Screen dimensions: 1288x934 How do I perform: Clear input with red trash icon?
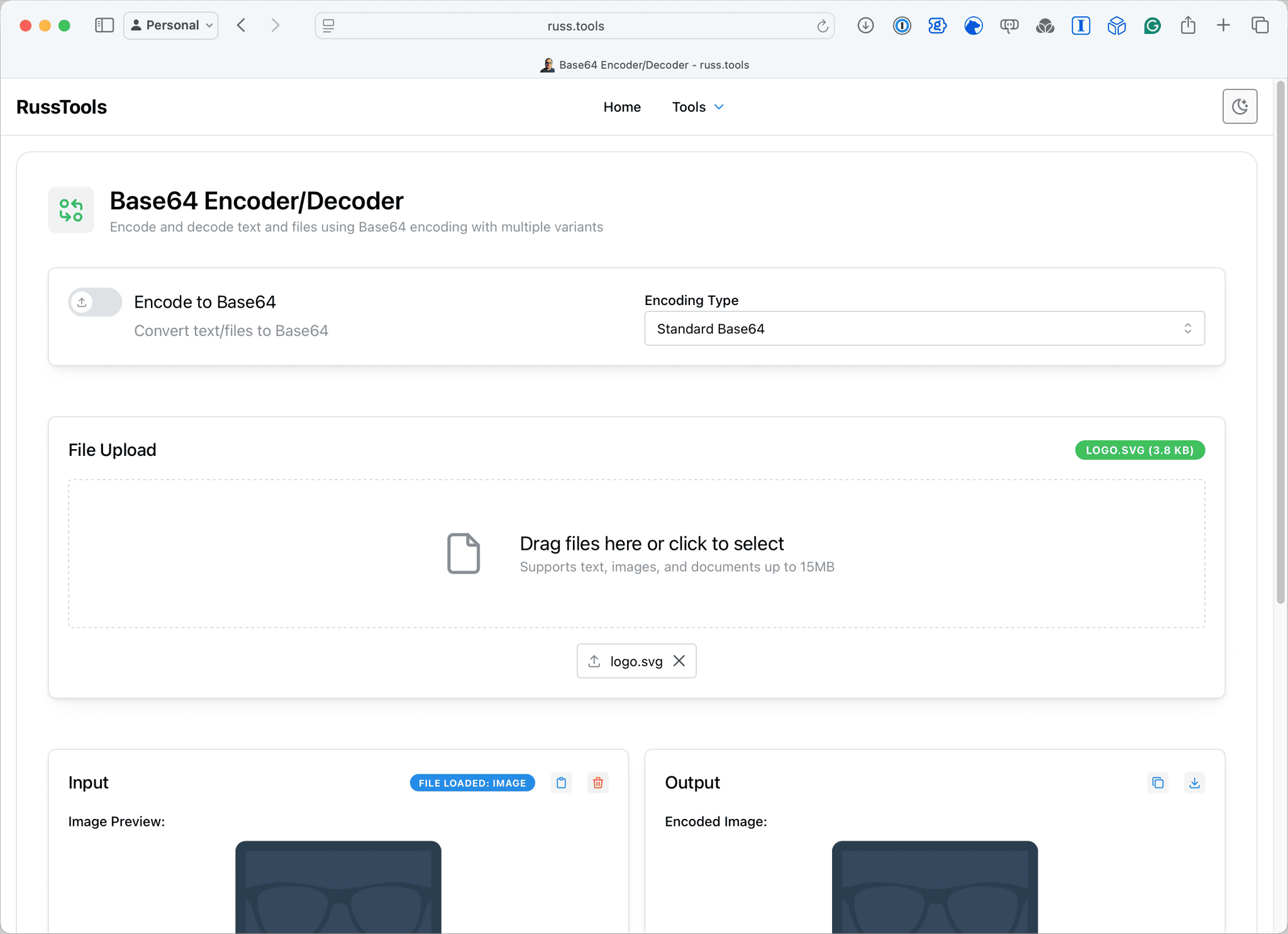pos(597,783)
